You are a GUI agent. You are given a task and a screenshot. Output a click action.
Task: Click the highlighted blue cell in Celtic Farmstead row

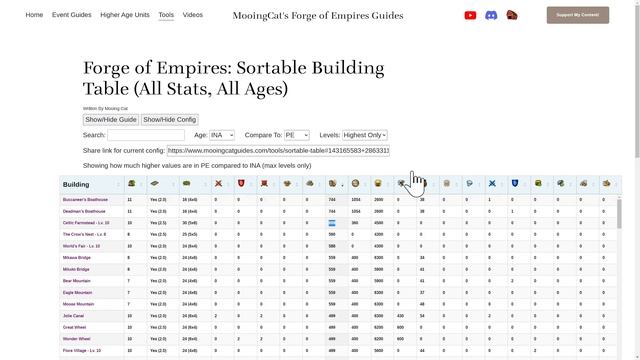point(332,223)
